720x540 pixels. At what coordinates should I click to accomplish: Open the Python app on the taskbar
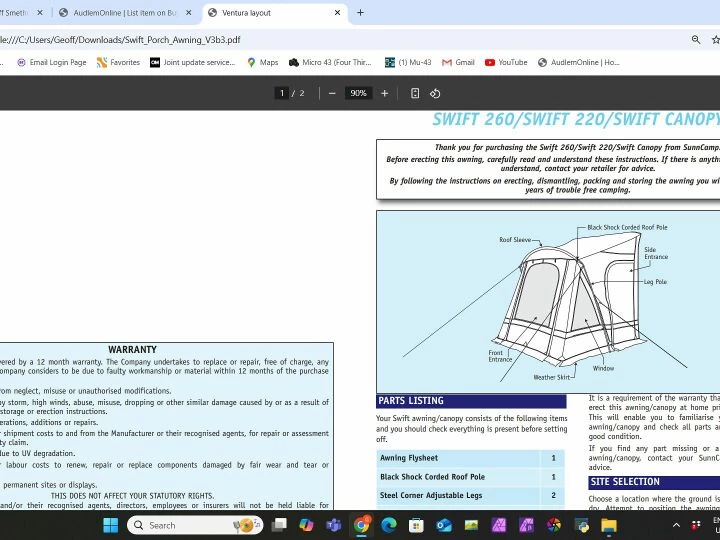(x=582, y=525)
